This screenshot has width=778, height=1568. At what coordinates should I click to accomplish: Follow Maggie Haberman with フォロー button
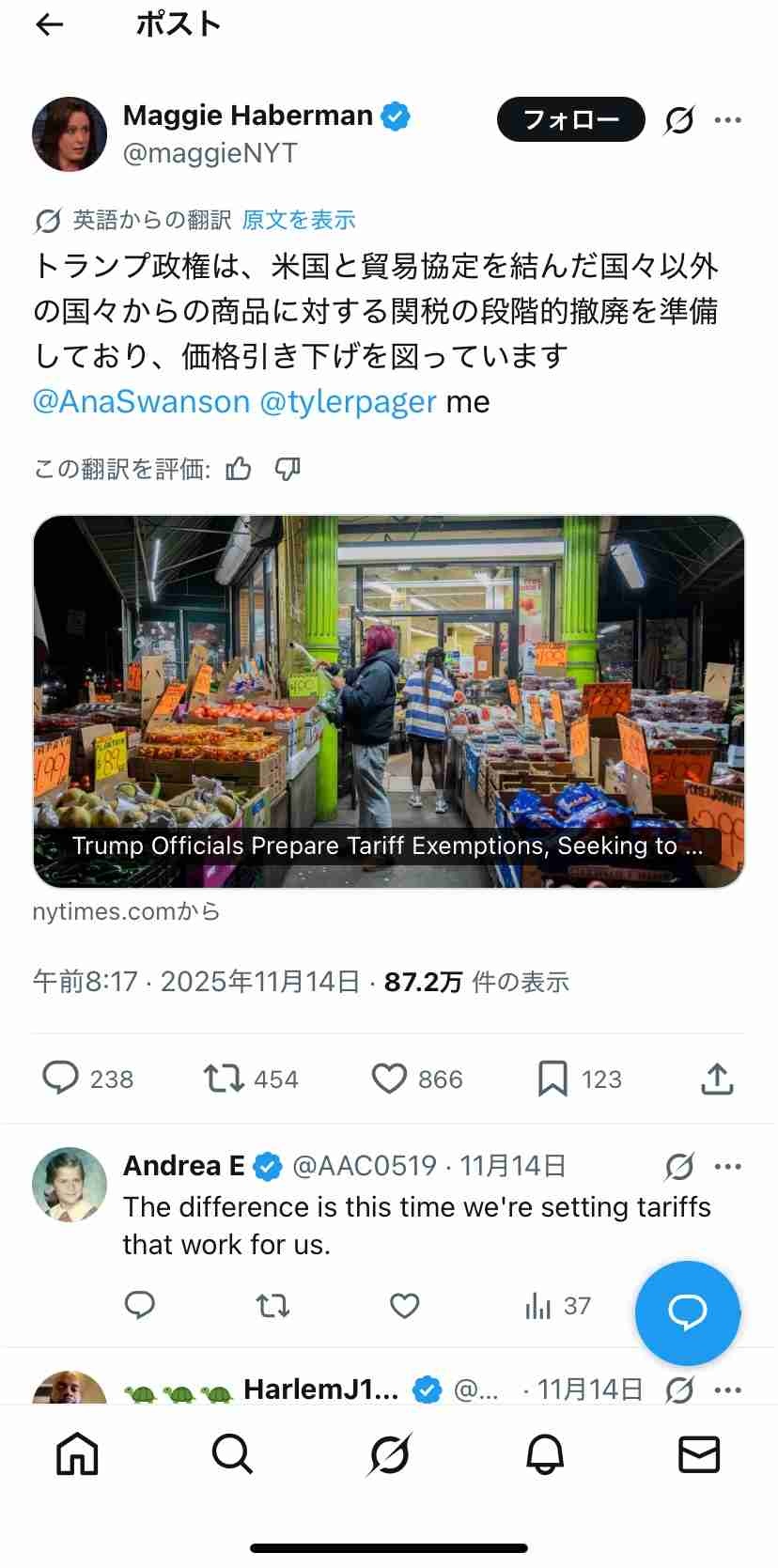click(571, 119)
